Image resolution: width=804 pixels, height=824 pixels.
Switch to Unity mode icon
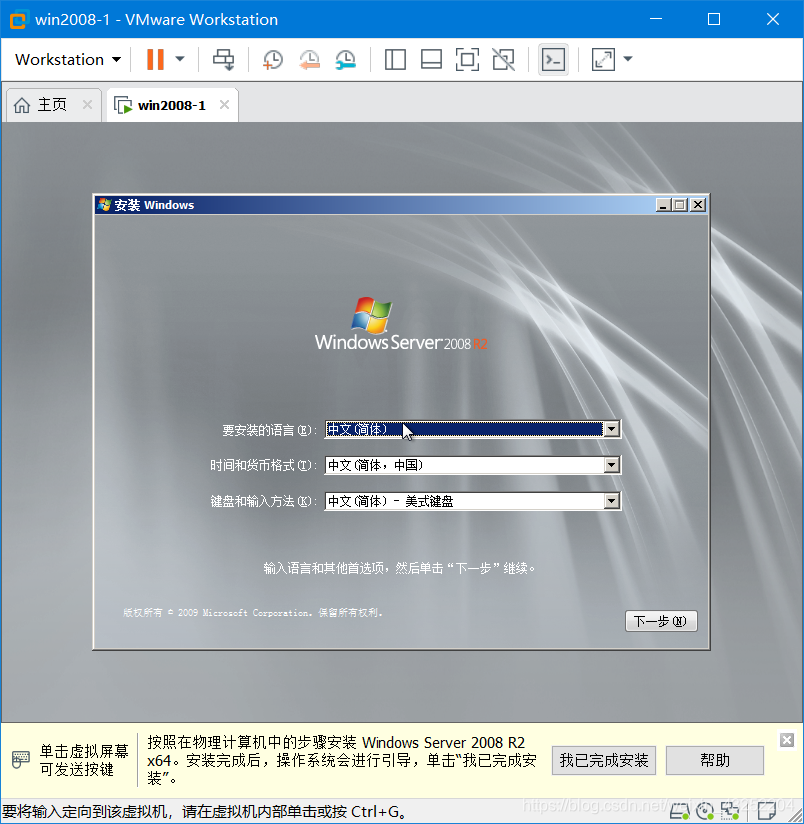[x=503, y=59]
